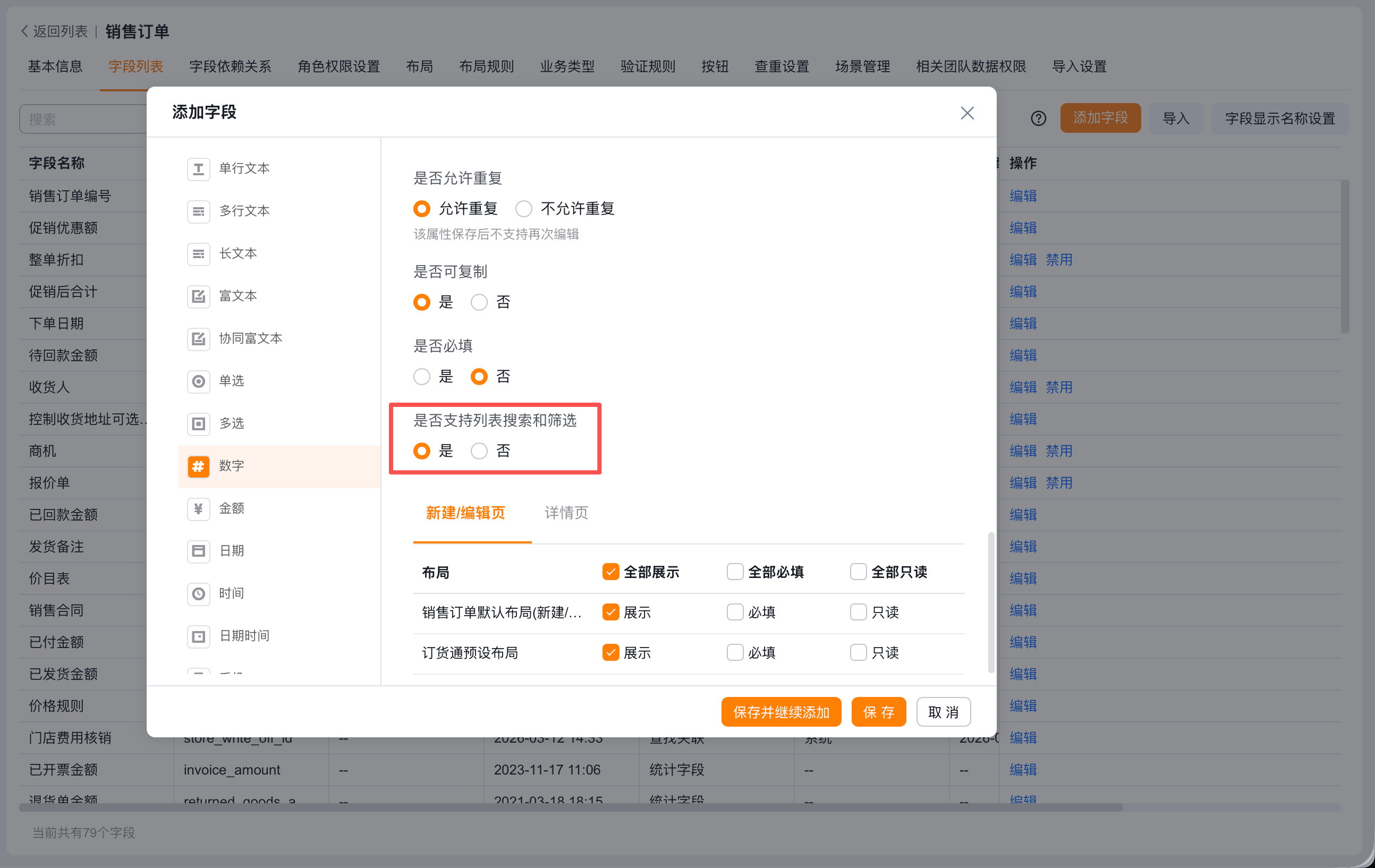Go back via 返回列表 chevron
This screenshot has width=1375, height=868.
coord(24,31)
